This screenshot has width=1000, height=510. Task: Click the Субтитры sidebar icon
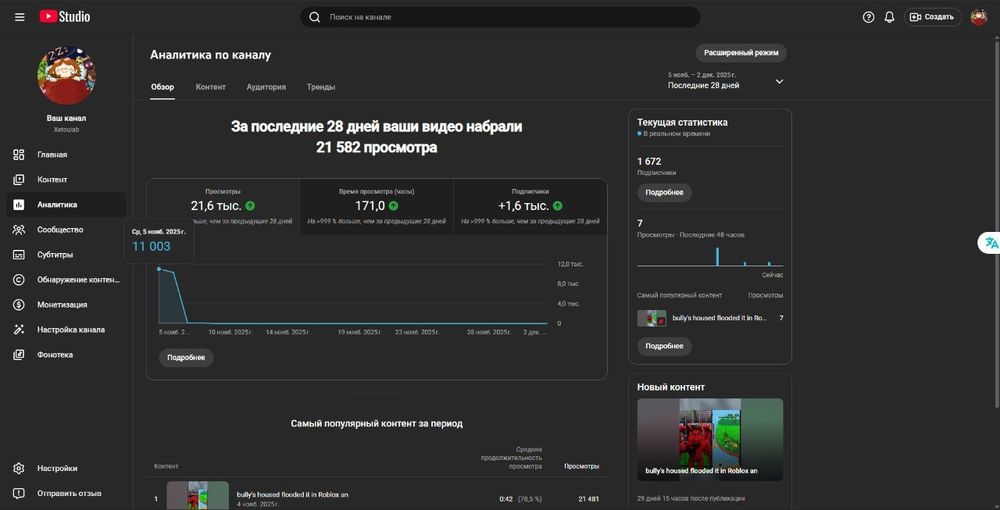(x=18, y=254)
